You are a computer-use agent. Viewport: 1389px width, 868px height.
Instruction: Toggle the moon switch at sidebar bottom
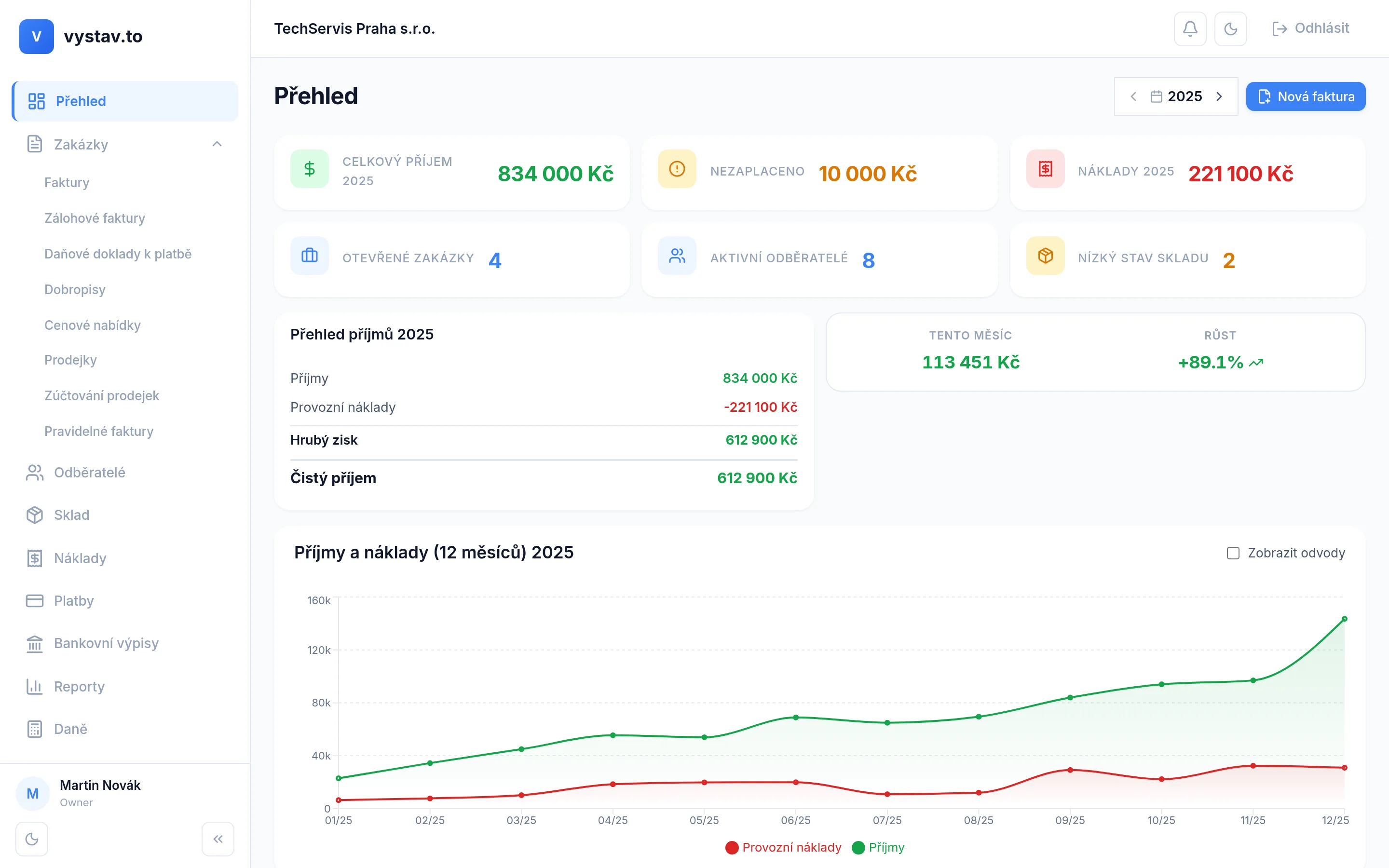[x=31, y=839]
